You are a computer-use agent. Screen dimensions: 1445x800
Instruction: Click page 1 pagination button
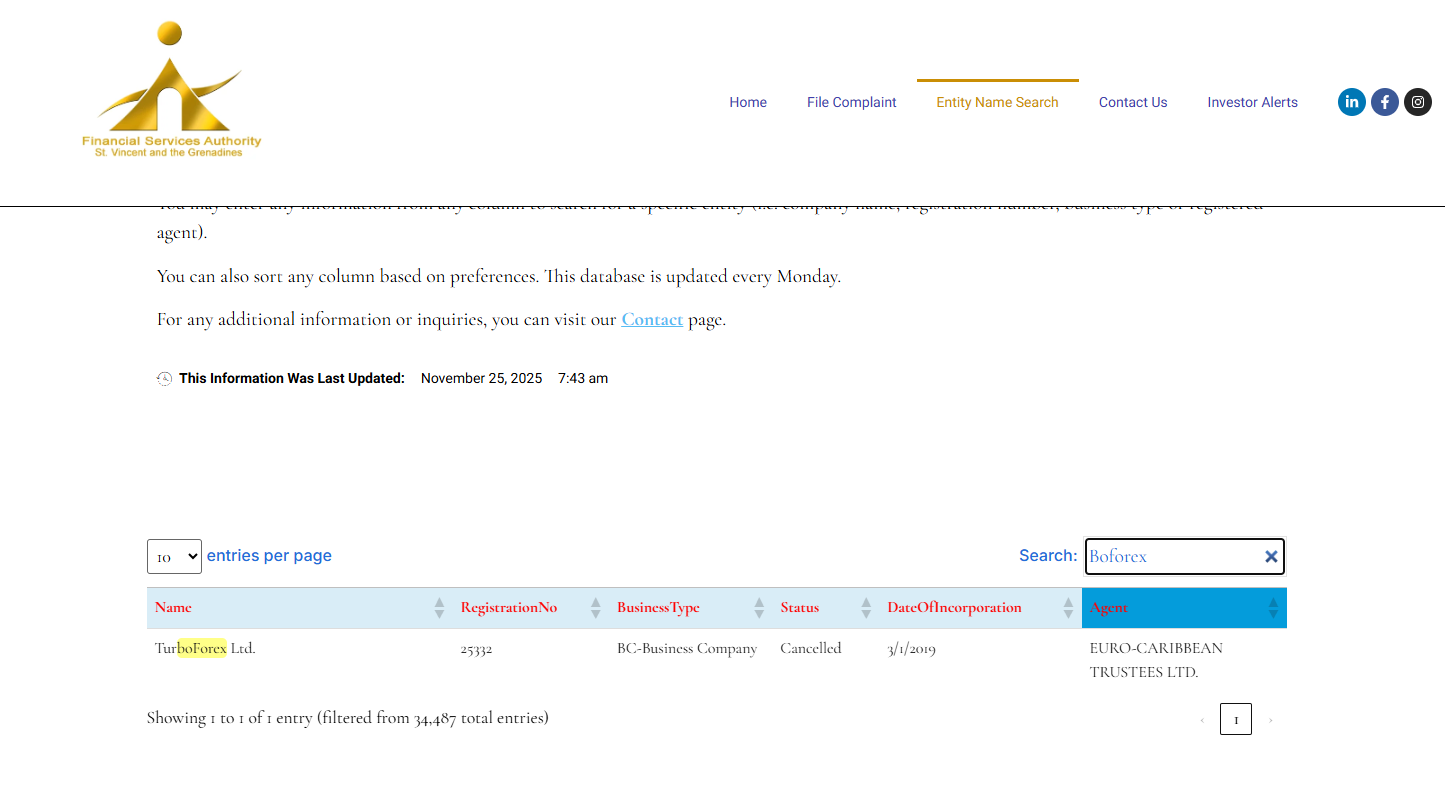pos(1235,719)
